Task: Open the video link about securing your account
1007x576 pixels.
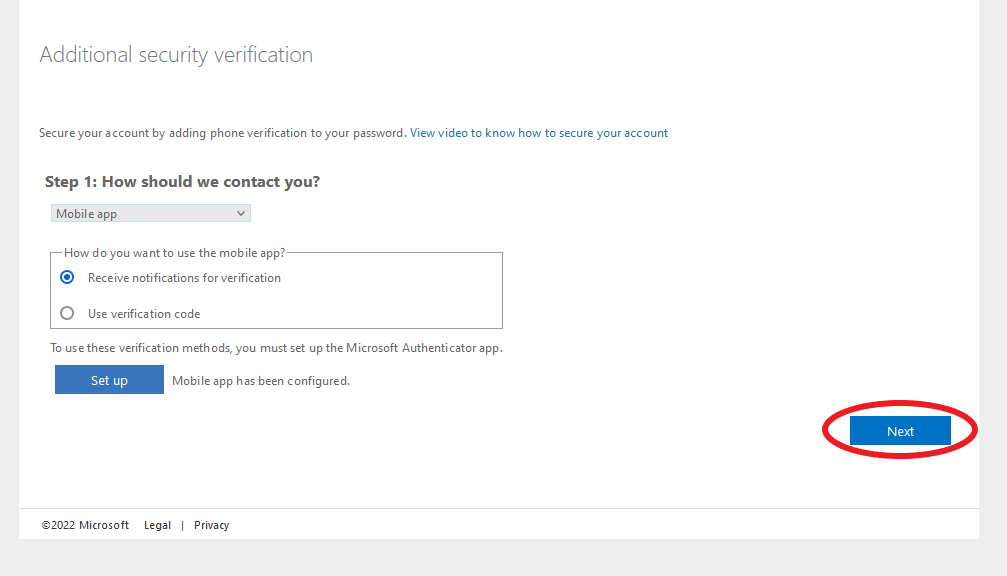Action: click(x=539, y=133)
